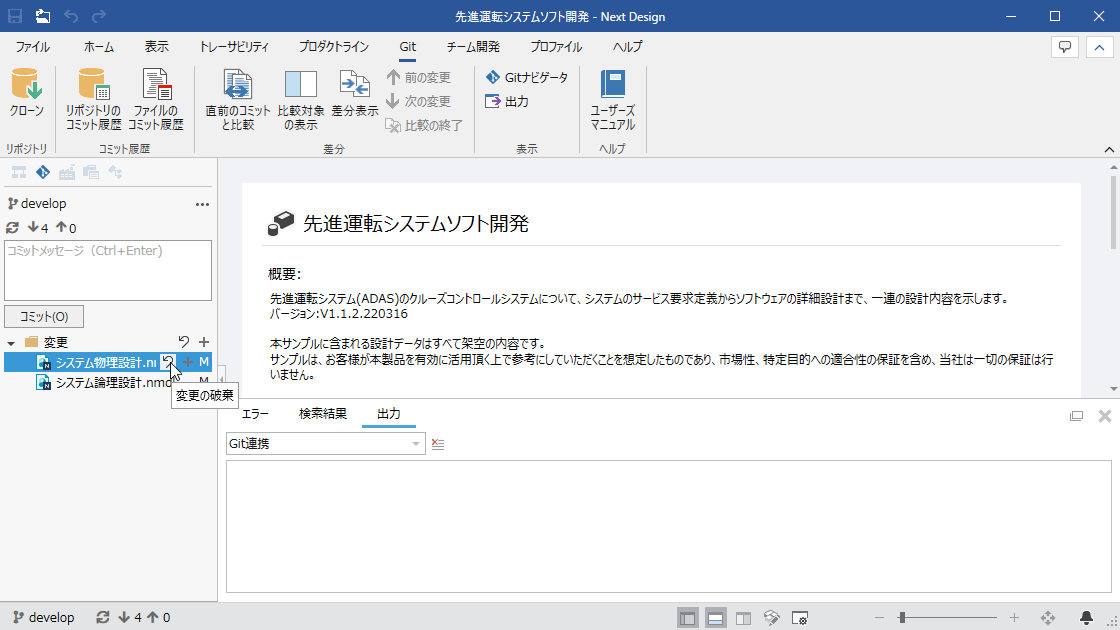This screenshot has height=630, width=1120.
Task: Click the undo icon in title bar
Action: pos(71,16)
